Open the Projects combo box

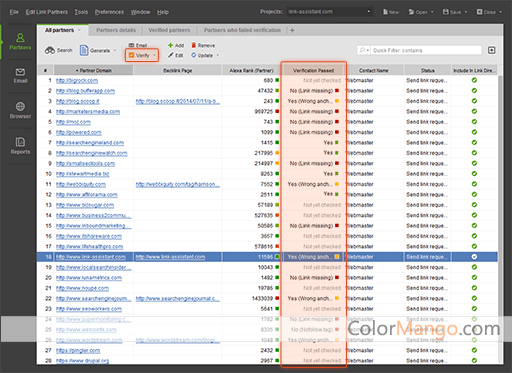pos(329,12)
